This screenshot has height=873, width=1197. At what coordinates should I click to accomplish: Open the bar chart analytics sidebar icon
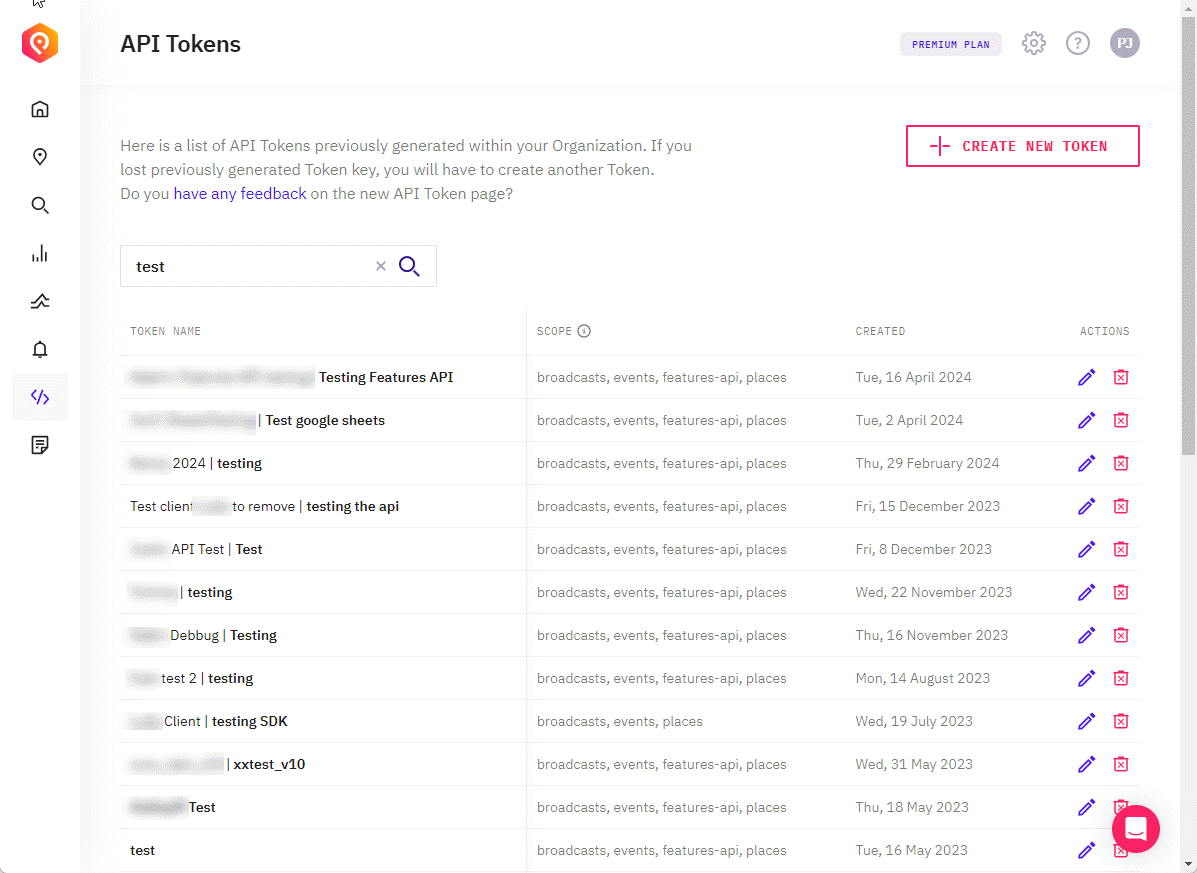click(x=40, y=253)
